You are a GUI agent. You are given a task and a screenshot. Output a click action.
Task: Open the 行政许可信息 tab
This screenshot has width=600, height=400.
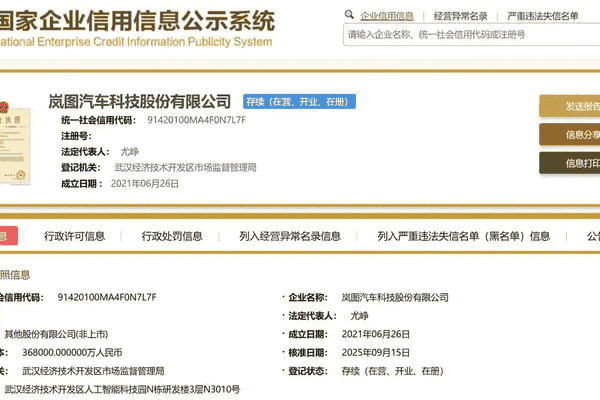click(x=74, y=236)
